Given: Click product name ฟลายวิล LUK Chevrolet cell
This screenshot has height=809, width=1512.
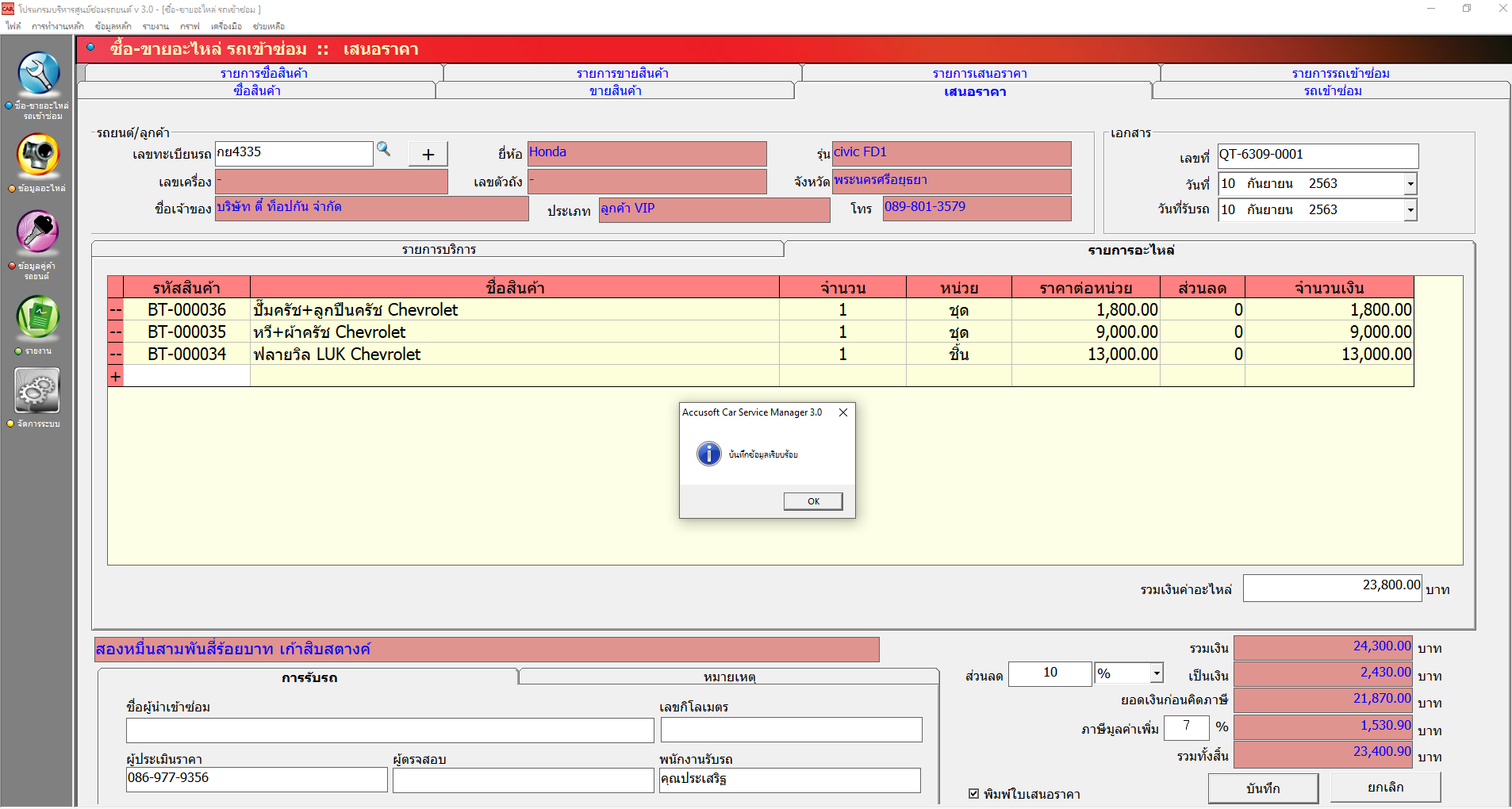Looking at the screenshot, I should (515, 354).
